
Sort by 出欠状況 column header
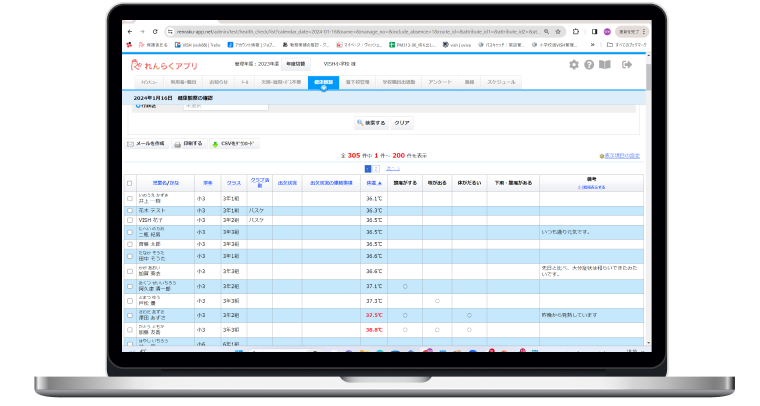[287, 183]
